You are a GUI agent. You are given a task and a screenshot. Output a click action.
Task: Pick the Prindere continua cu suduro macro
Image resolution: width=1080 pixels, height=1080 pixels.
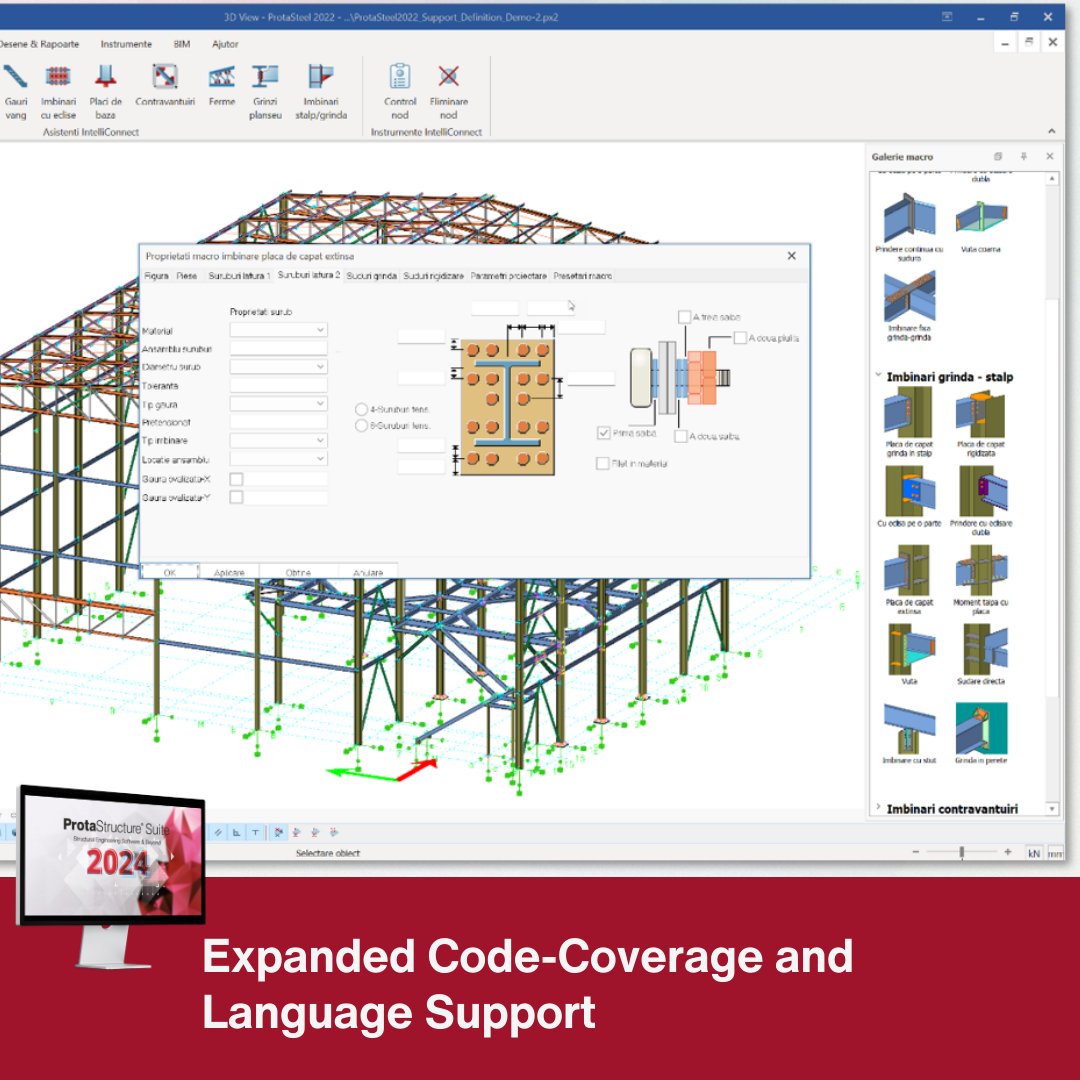click(909, 227)
